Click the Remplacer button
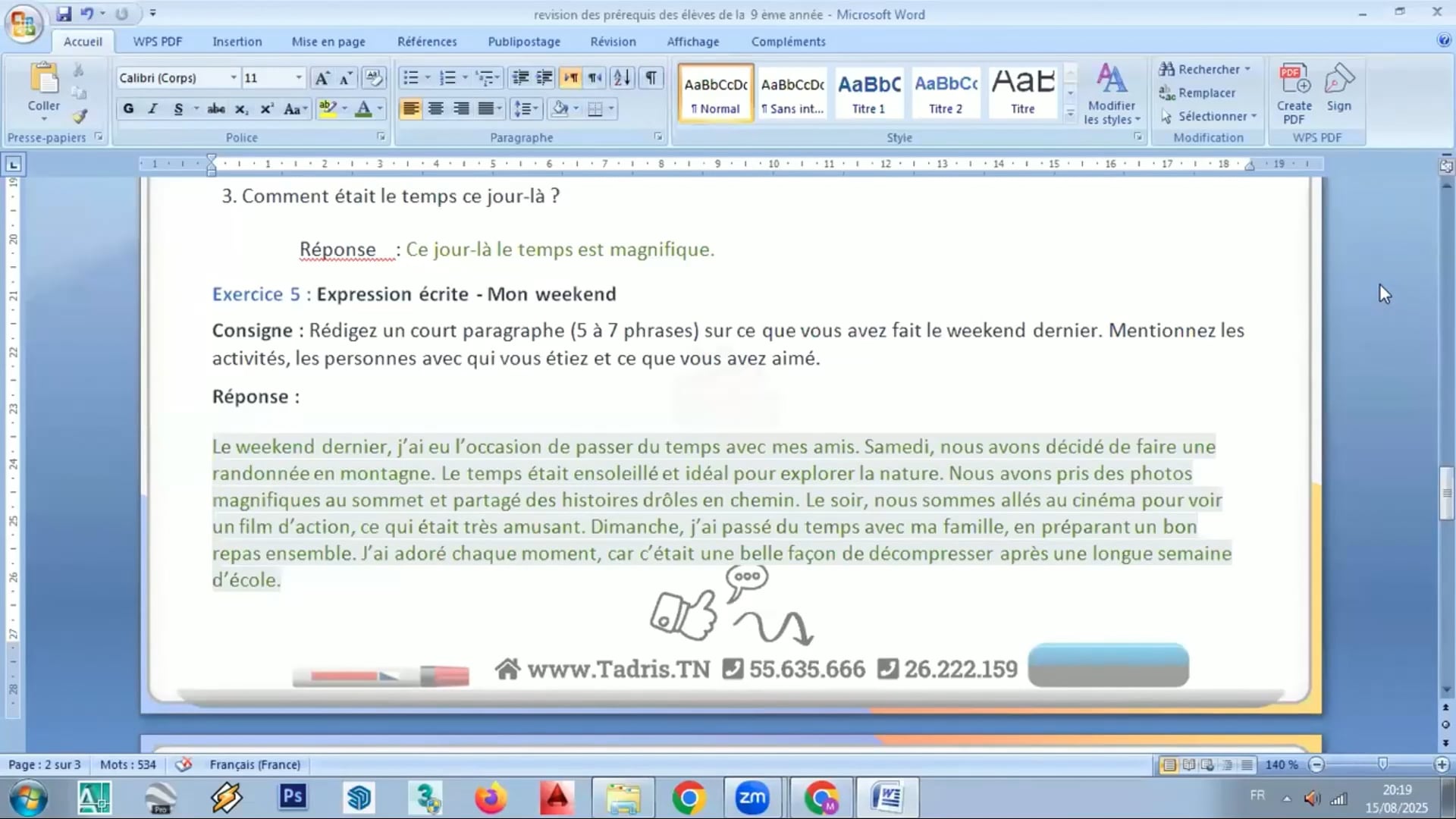 (1206, 93)
